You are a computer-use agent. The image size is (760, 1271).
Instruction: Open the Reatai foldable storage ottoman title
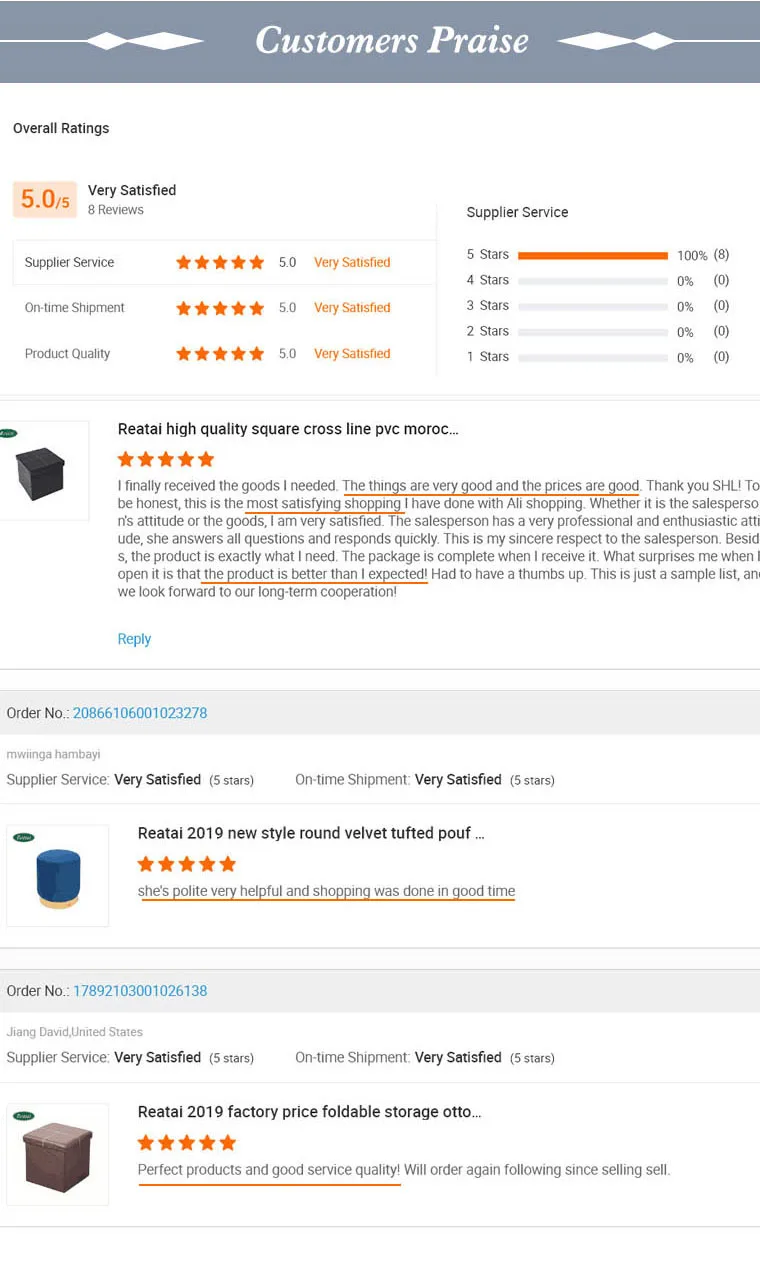[x=309, y=1111]
